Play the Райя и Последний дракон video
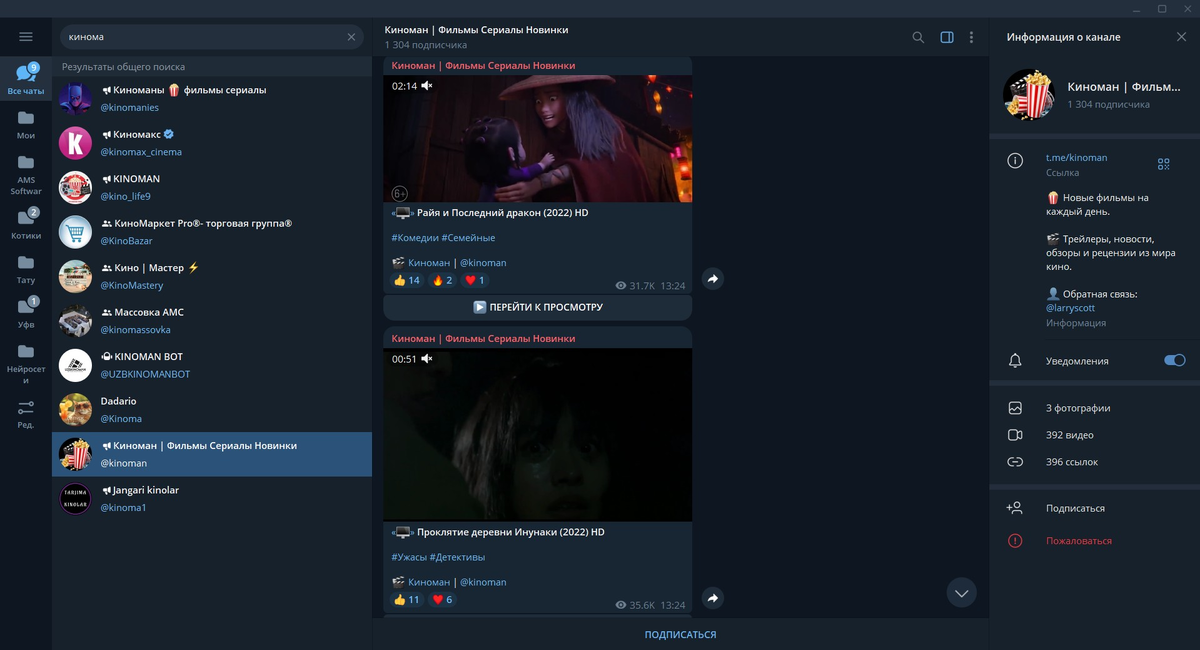 pyautogui.click(x=538, y=138)
